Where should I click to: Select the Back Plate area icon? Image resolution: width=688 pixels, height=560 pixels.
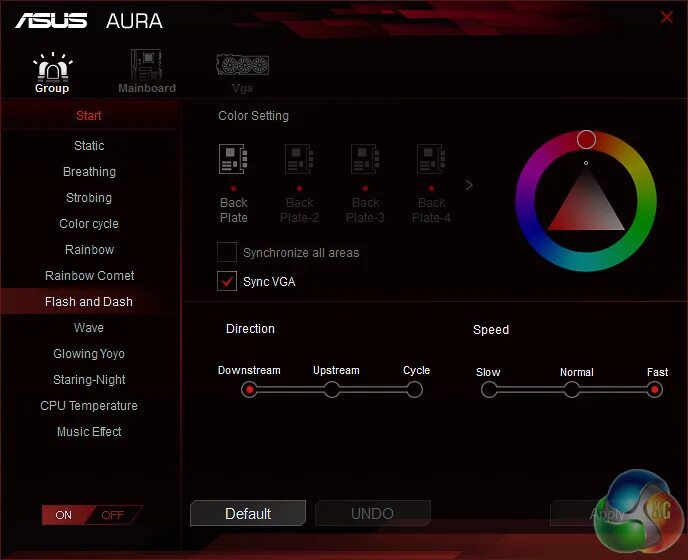click(x=233, y=159)
